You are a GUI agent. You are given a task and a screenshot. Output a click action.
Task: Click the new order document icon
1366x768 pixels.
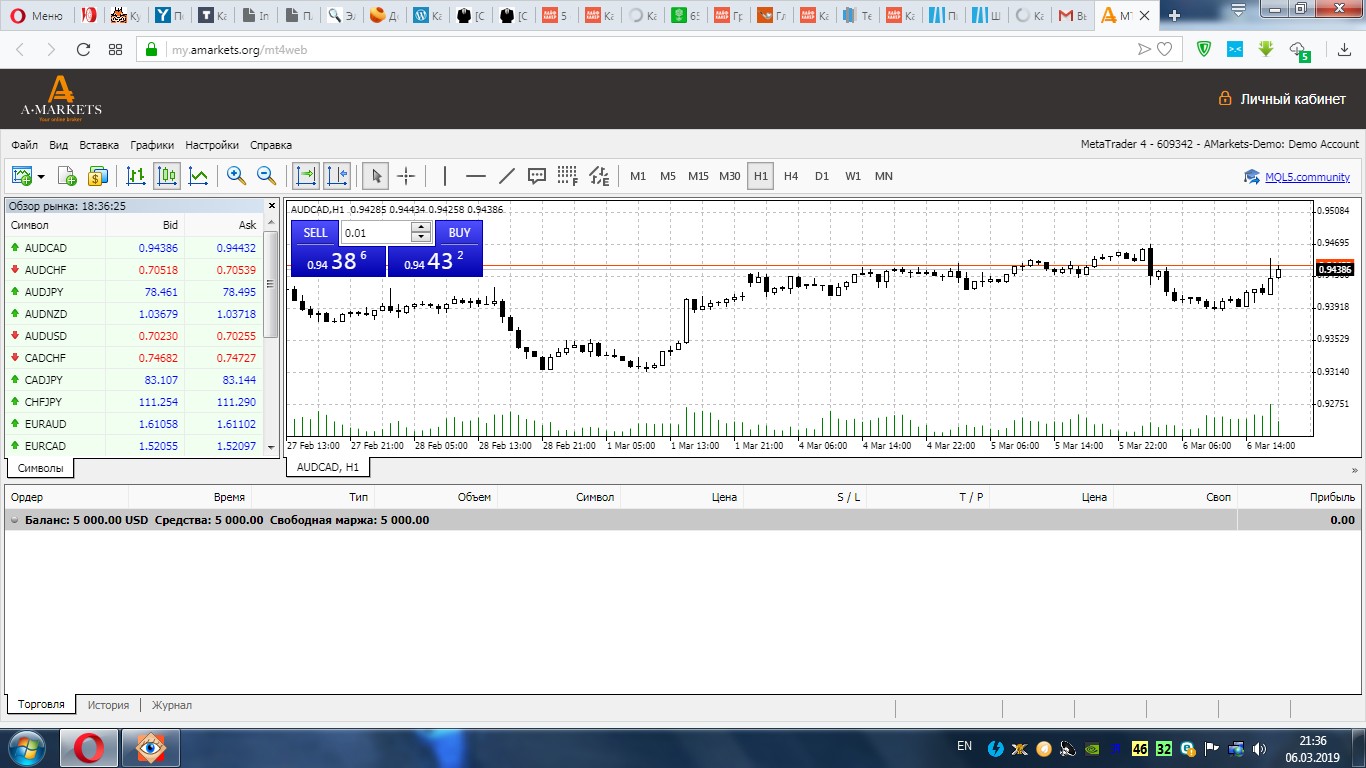tap(68, 176)
